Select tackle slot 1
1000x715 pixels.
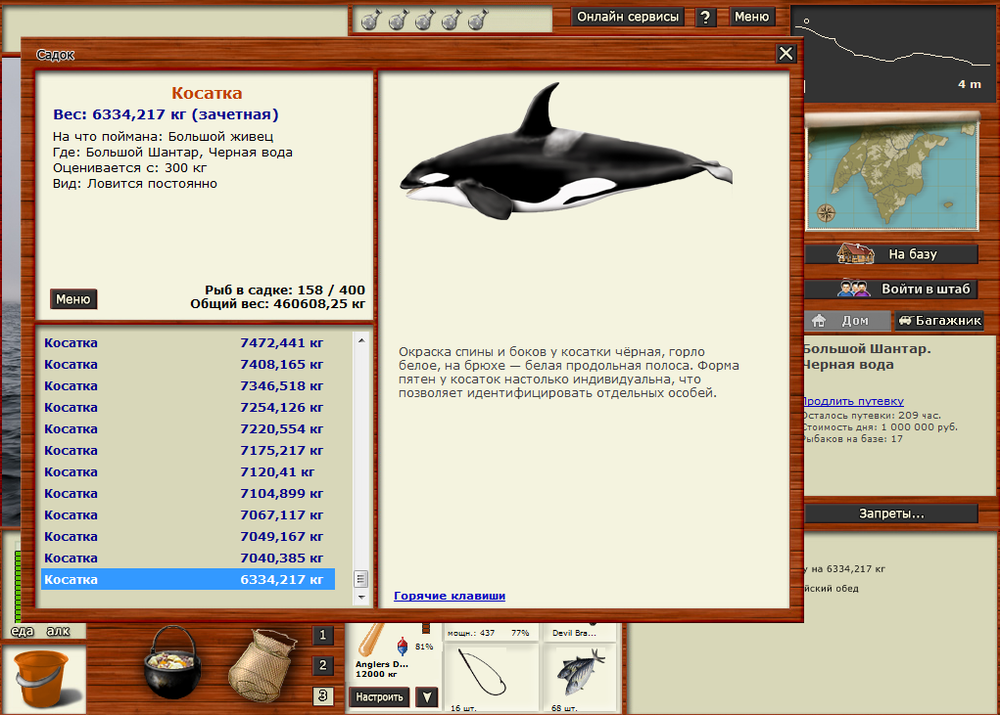pyautogui.click(x=323, y=634)
